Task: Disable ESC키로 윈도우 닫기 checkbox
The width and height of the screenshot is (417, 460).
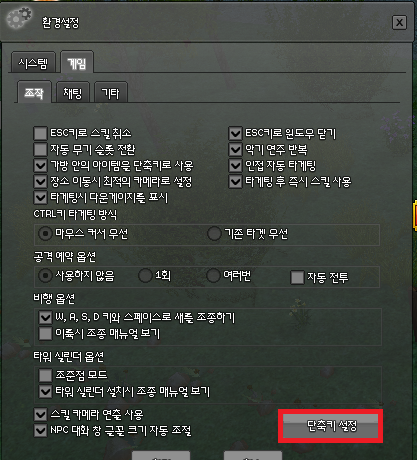Action: [235, 133]
